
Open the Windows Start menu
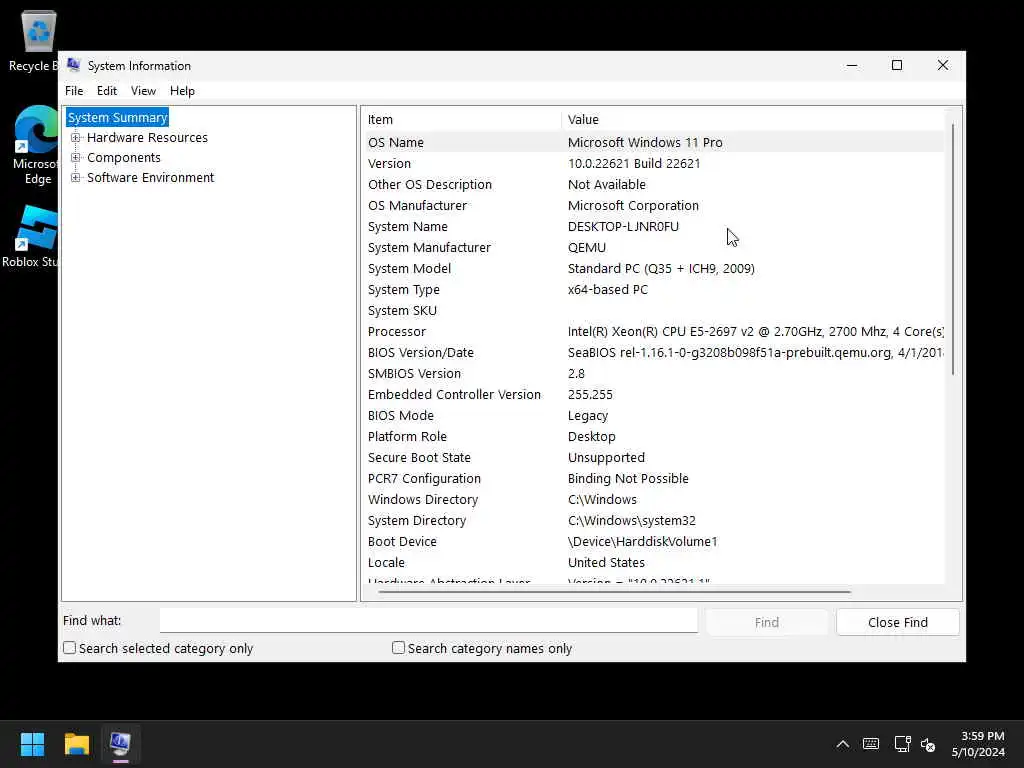point(32,744)
